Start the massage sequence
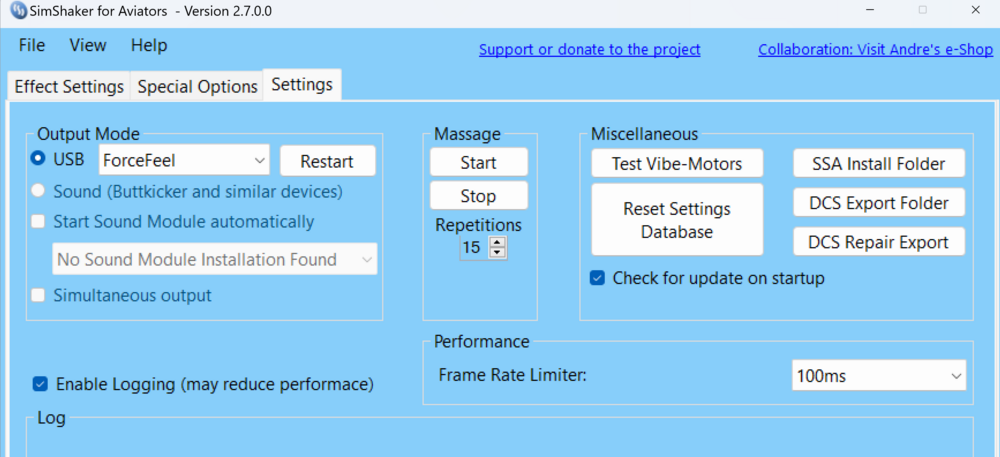This screenshot has width=1000, height=457. [x=478, y=162]
